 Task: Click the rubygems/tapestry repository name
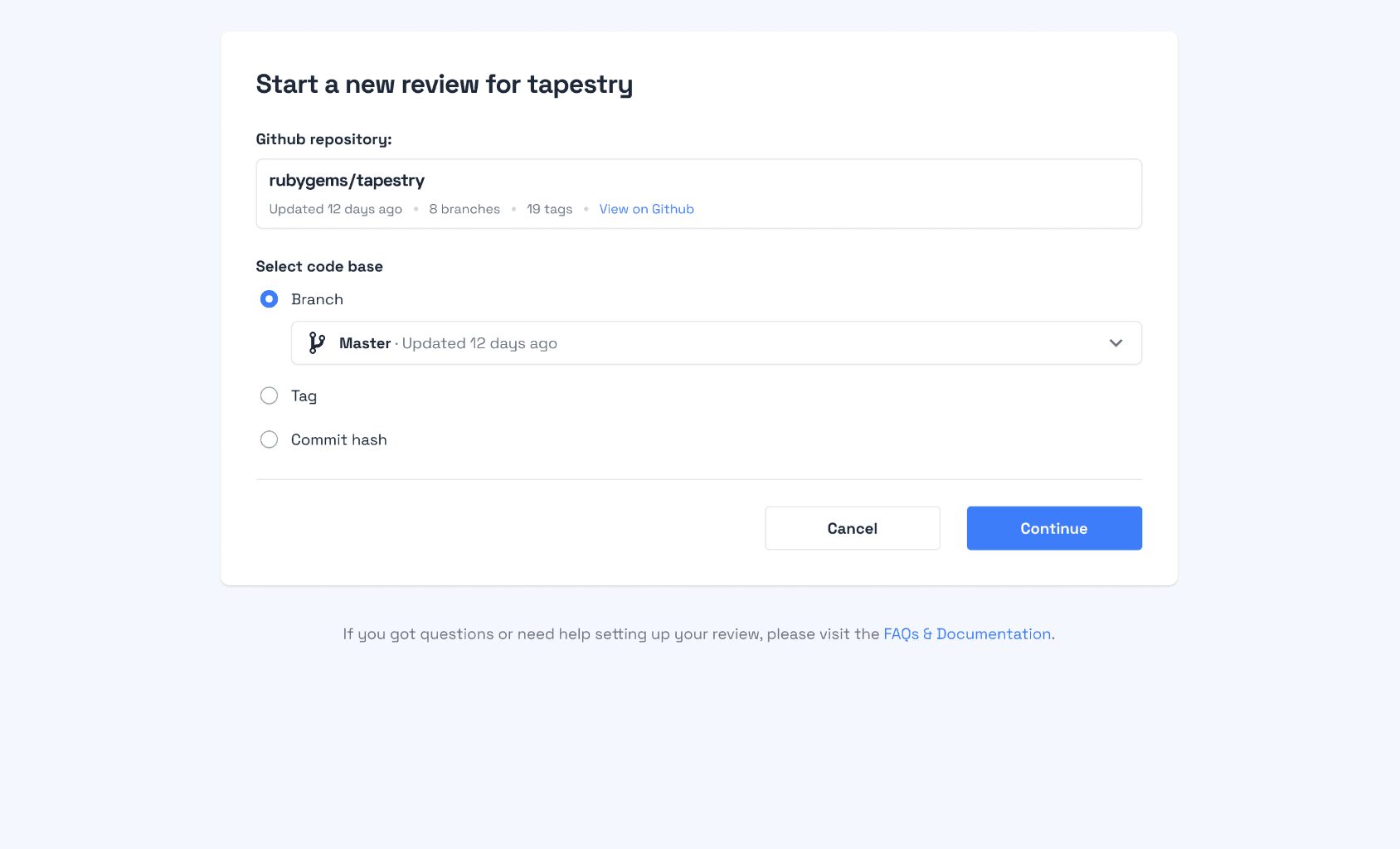[347, 181]
